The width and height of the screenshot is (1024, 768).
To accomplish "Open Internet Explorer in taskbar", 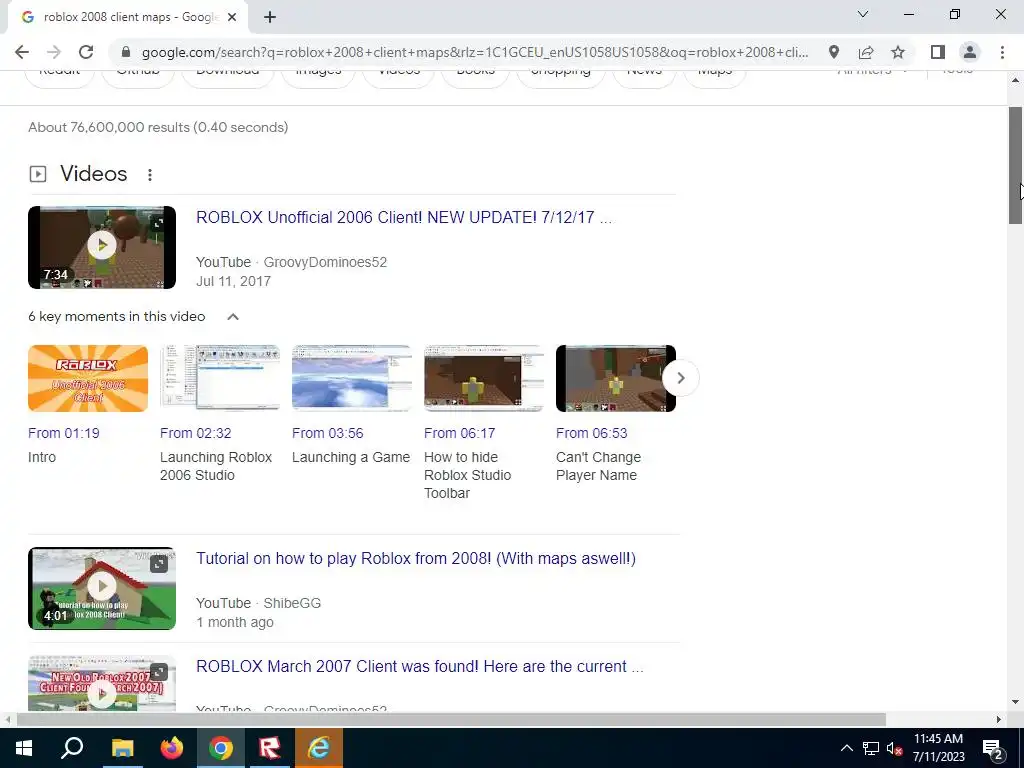I will (319, 748).
